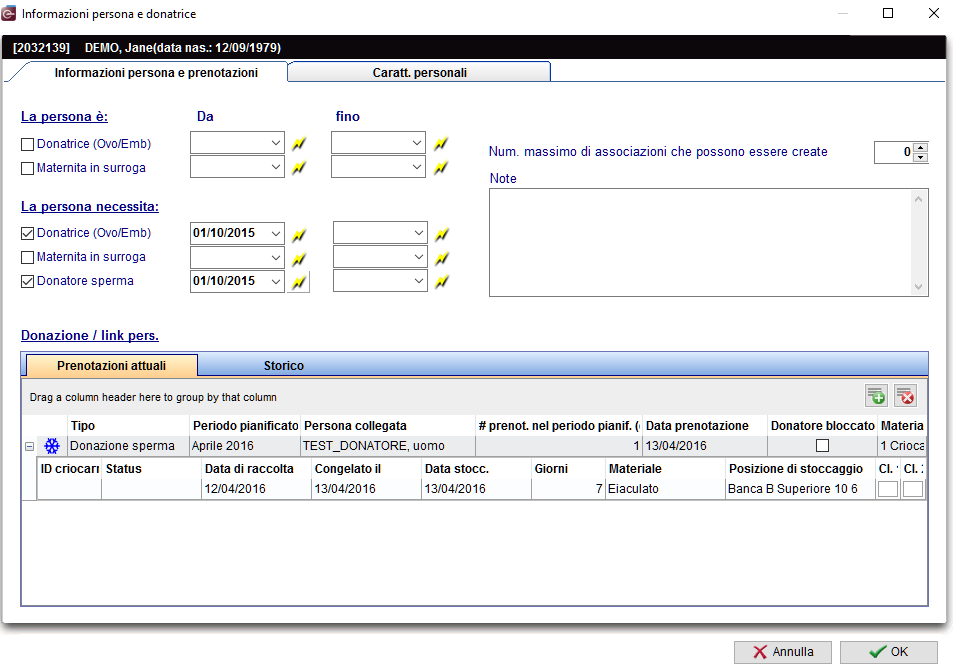This screenshot has width=953, height=668.
Task: Open fino date dropdown for 'è' Maternita in surroga
Action: [417, 167]
